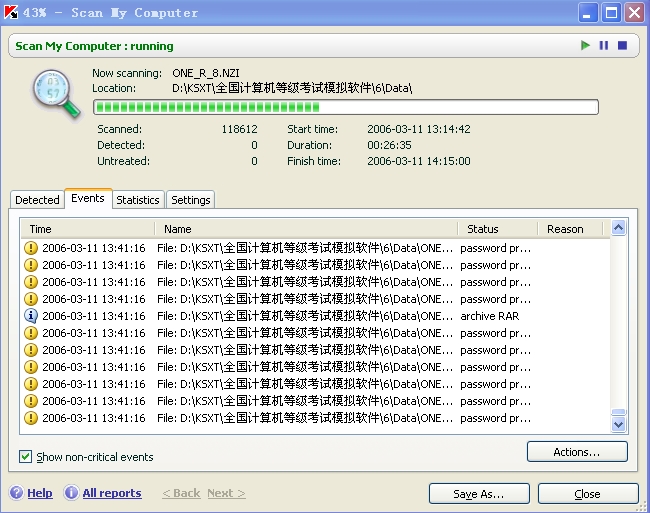Select the Events tab
This screenshot has width=650, height=513.
88,198
